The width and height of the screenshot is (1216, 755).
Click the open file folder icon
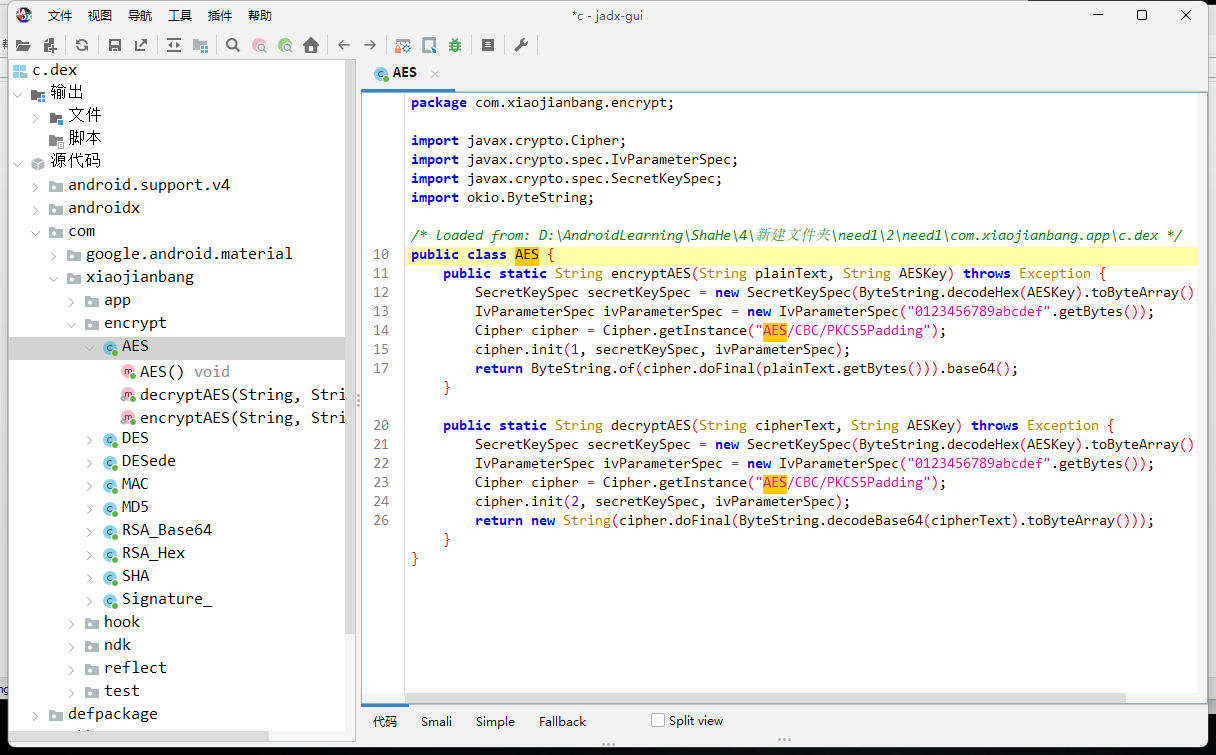[23, 45]
